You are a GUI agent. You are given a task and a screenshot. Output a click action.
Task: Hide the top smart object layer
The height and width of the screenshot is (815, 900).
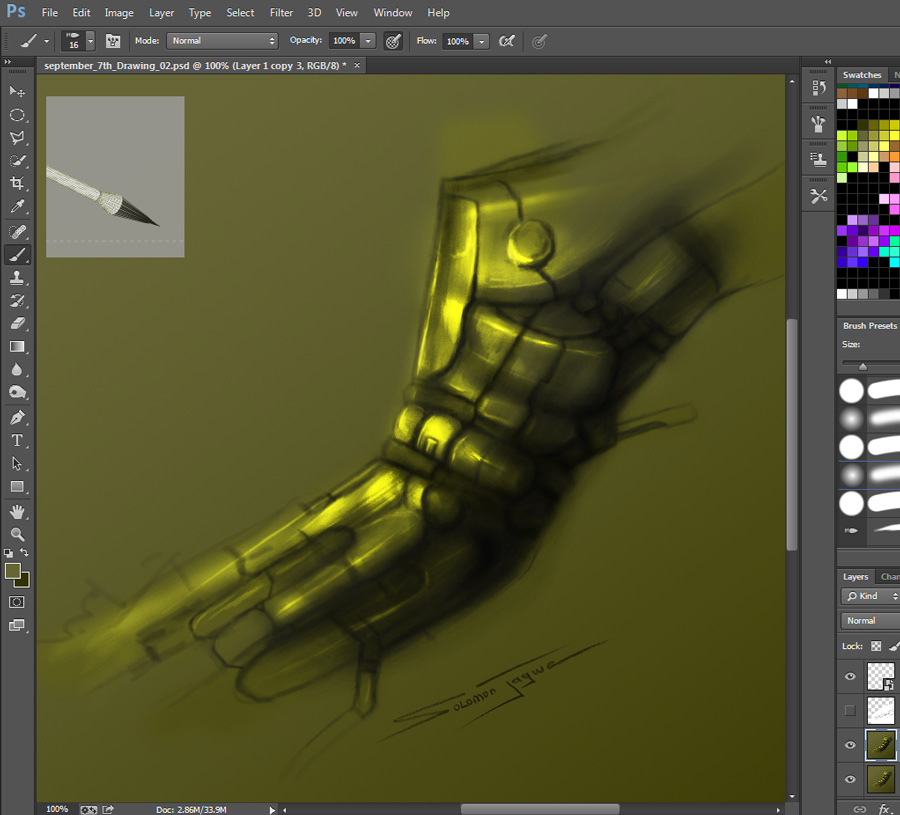(x=850, y=677)
